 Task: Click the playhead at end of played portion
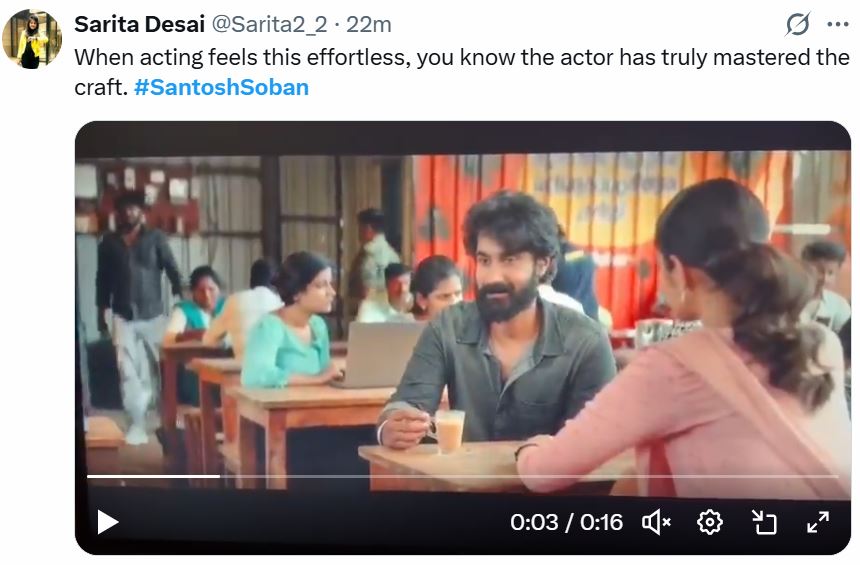pos(219,476)
